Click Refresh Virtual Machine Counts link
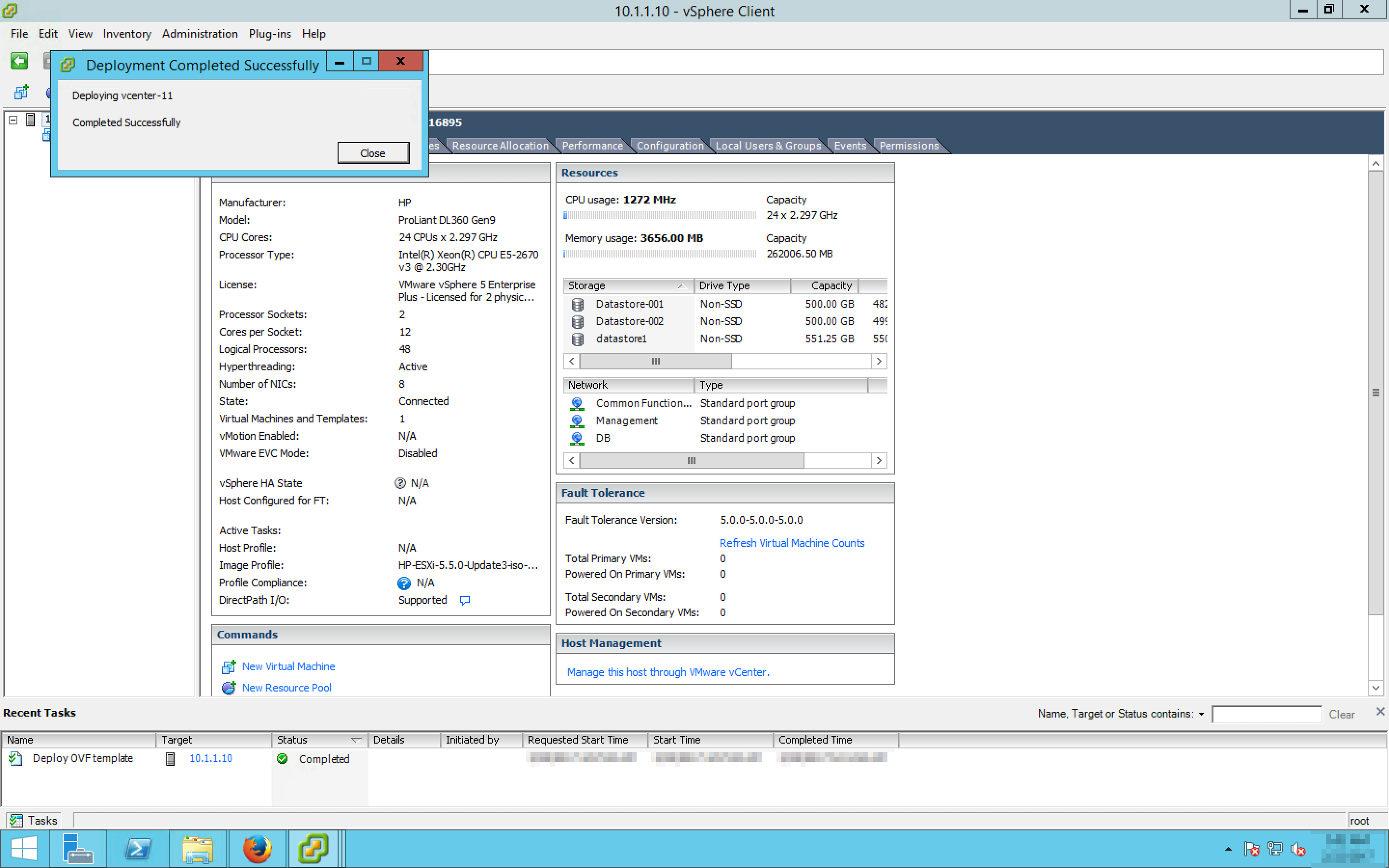 pyautogui.click(x=791, y=543)
